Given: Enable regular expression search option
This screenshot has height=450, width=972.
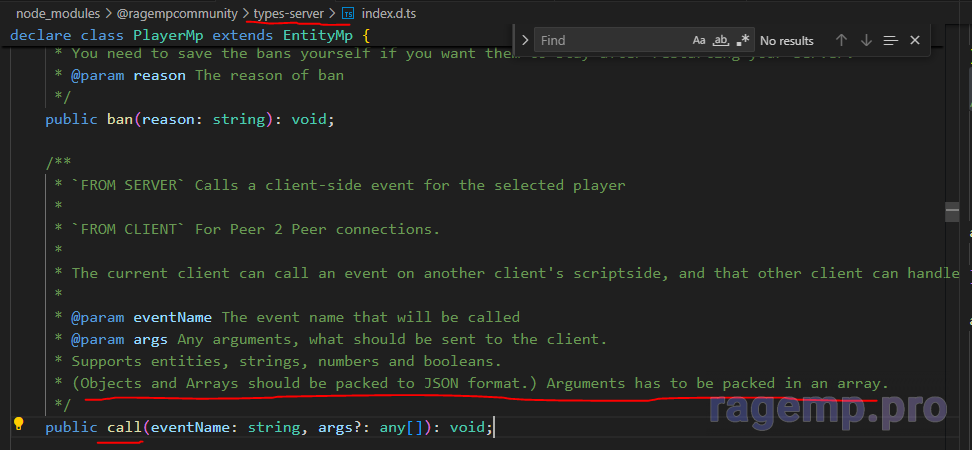Looking at the screenshot, I should [742, 40].
